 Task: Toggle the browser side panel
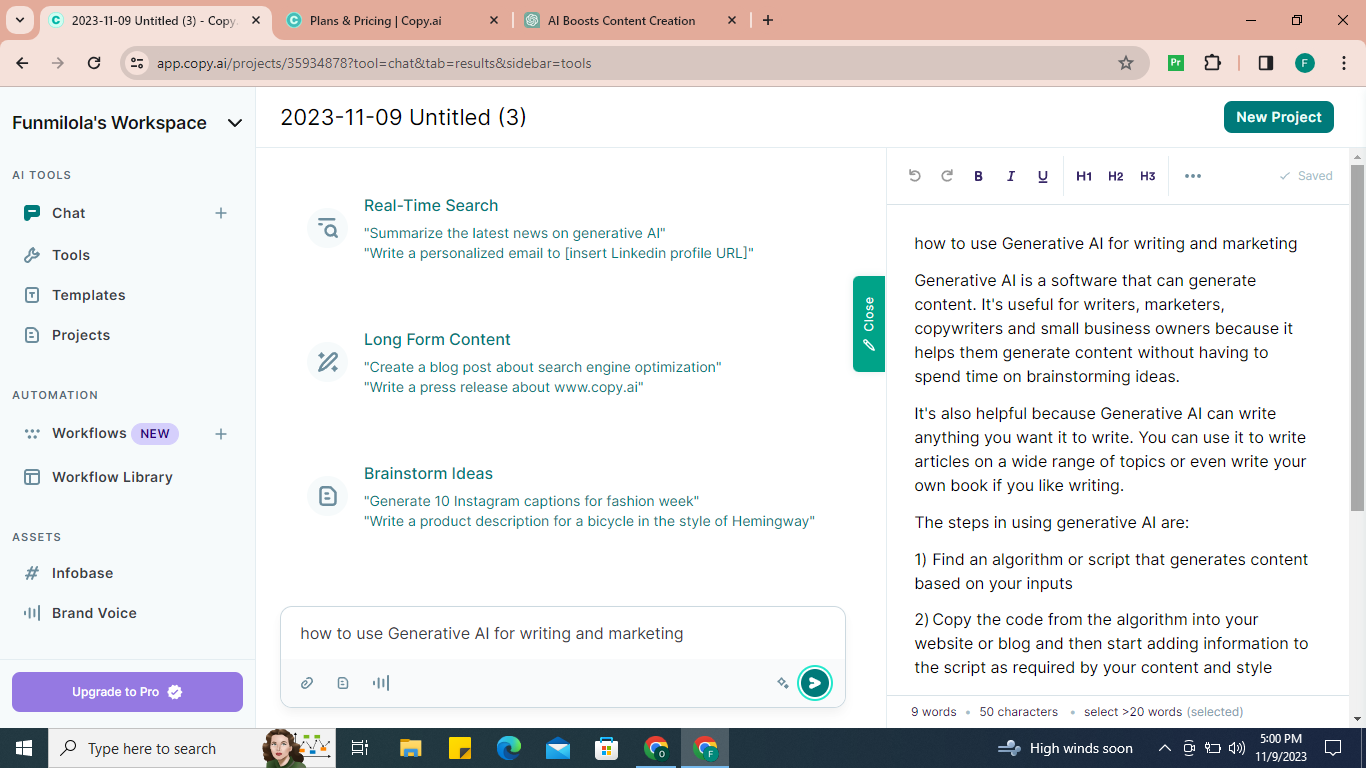click(1265, 63)
